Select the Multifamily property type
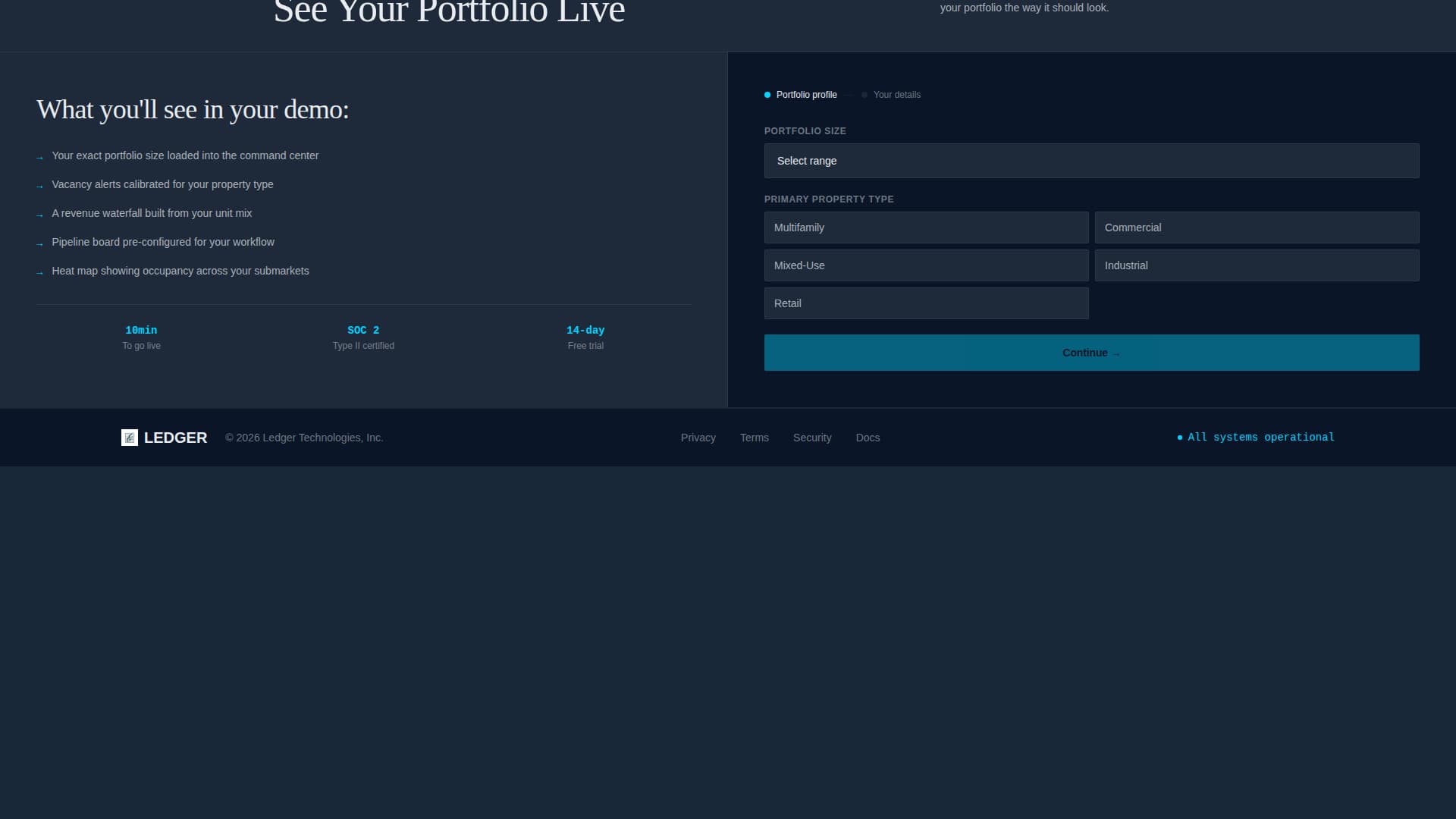This screenshot has height=819, width=1456. [x=926, y=227]
